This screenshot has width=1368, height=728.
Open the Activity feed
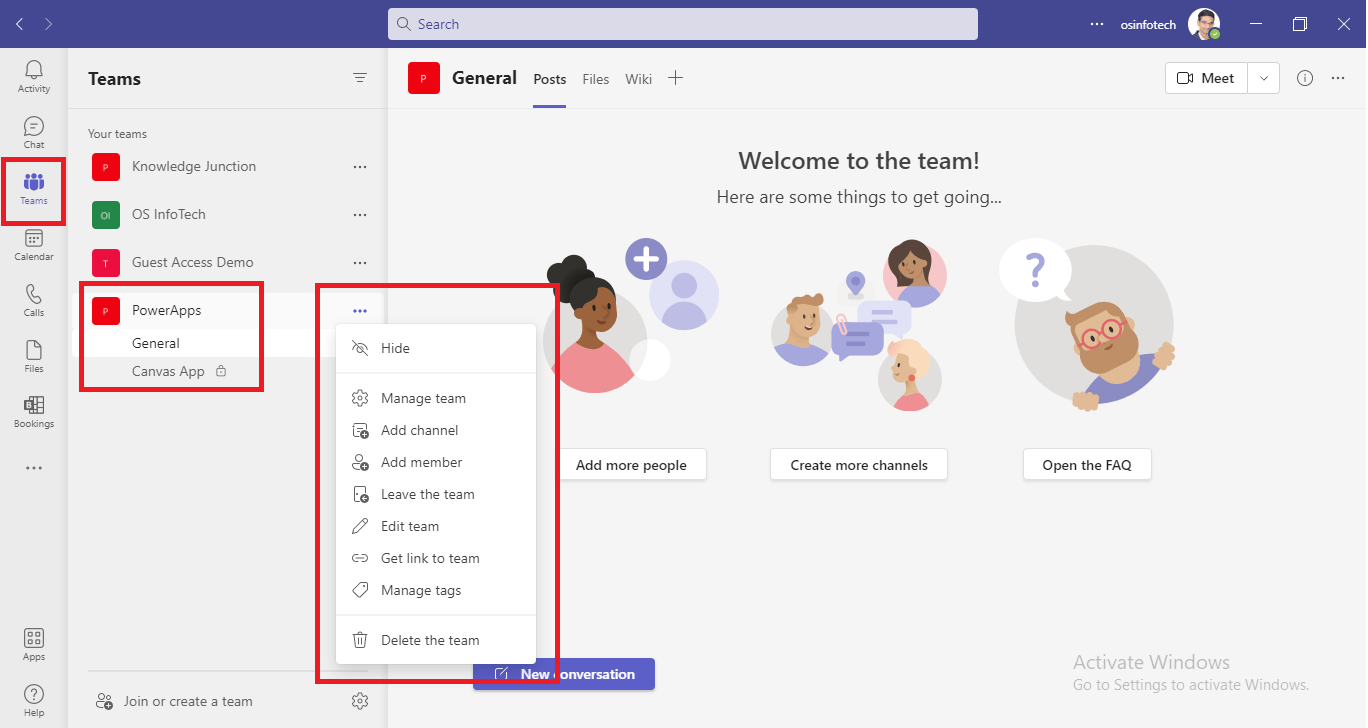(34, 76)
